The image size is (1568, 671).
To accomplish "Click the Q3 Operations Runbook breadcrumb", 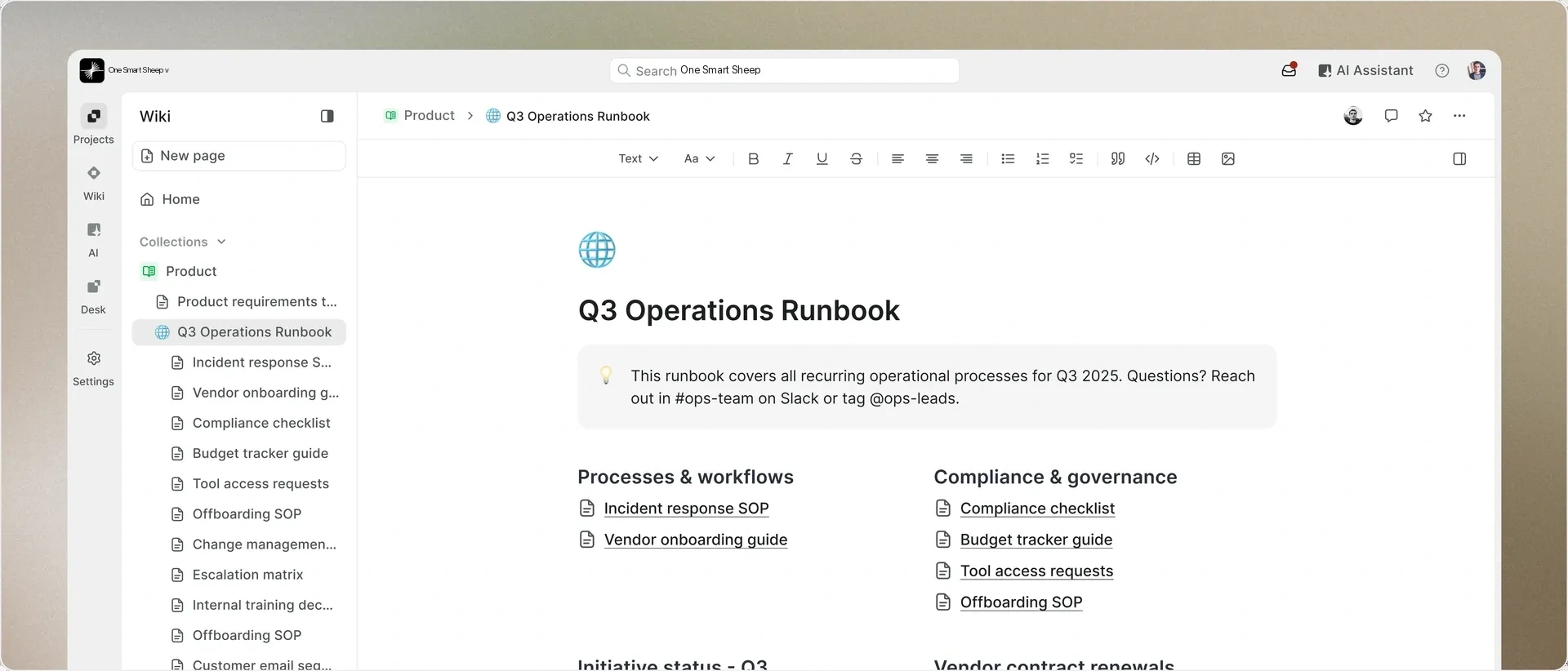I will [568, 116].
